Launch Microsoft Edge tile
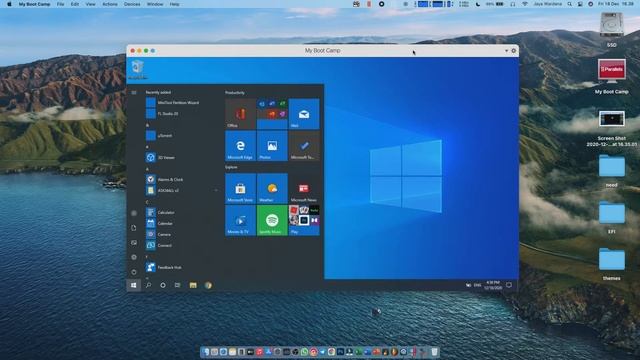Image resolution: width=640 pixels, height=360 pixels. [x=240, y=146]
